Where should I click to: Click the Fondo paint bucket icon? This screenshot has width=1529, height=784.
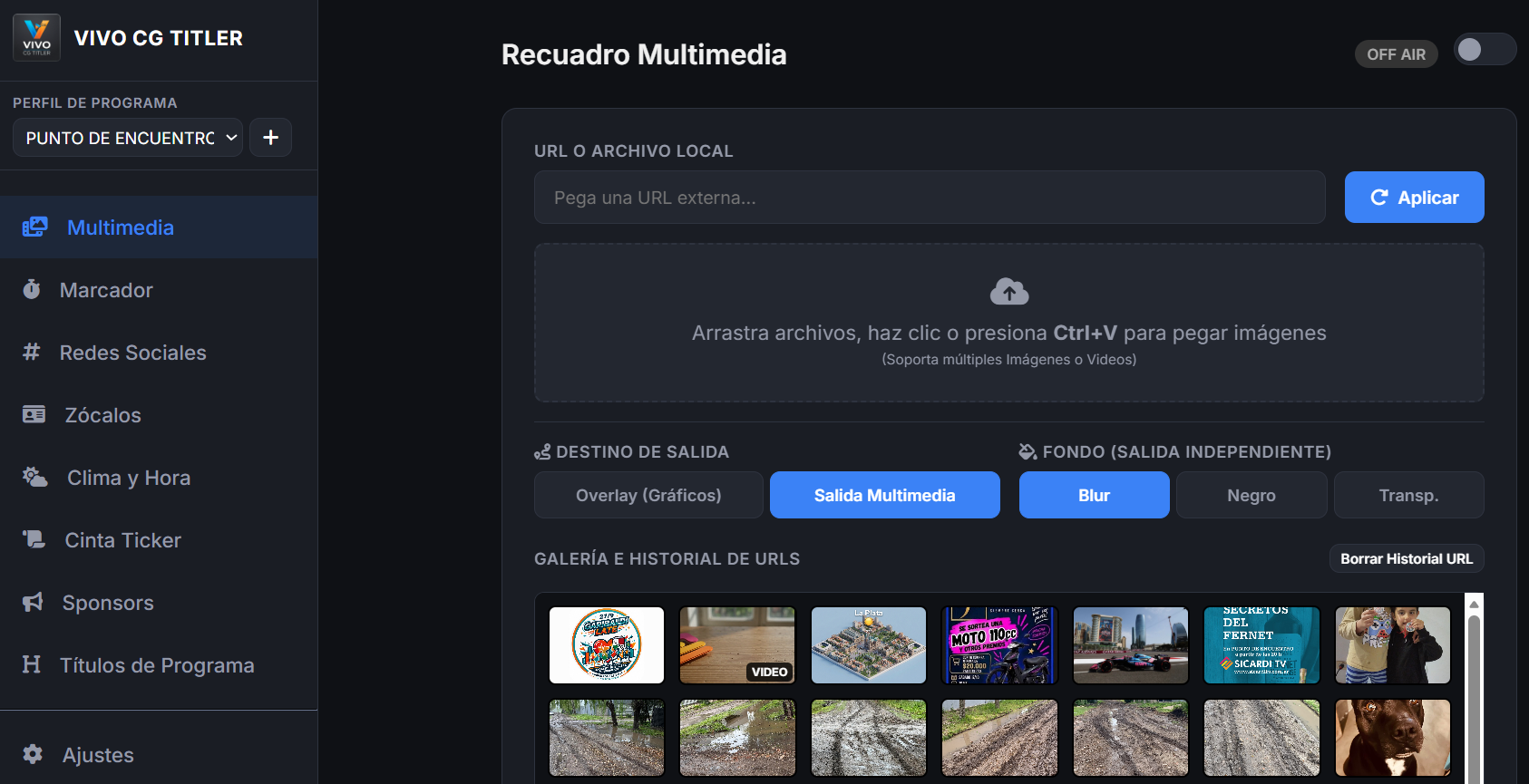[x=1027, y=451]
